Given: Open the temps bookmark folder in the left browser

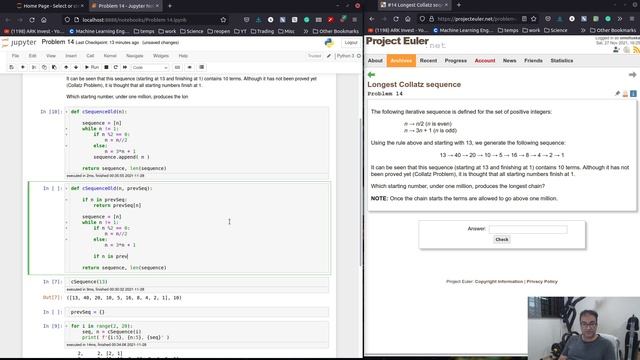Looking at the screenshot, I should click(144, 31).
